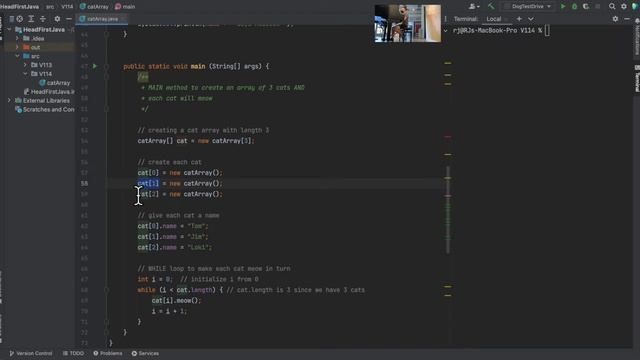The width and height of the screenshot is (640, 360).
Task: Select HeadFirstJava.iml file in tree
Action: tap(49, 92)
